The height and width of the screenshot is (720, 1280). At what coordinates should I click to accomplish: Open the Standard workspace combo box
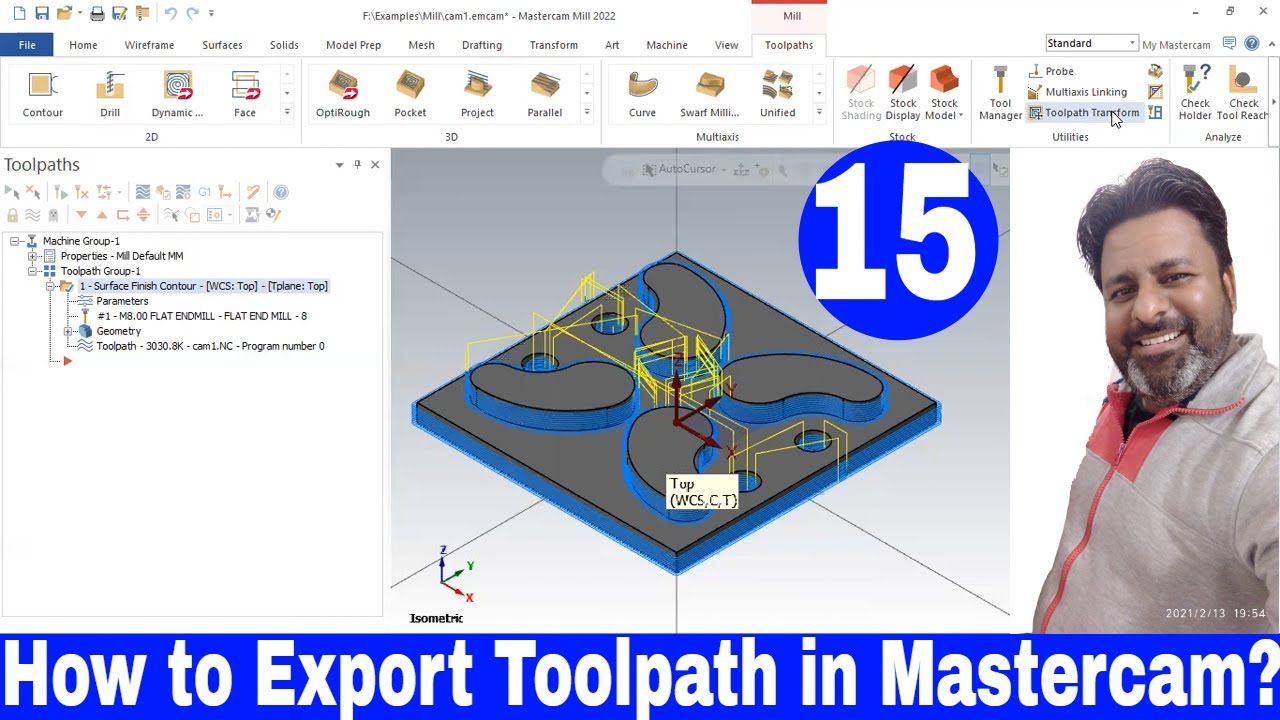(x=1091, y=43)
